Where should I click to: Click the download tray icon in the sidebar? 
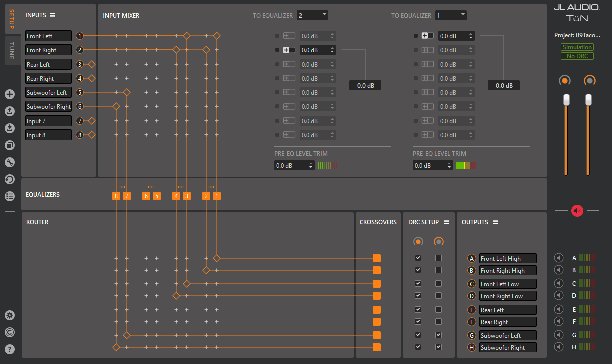pos(10,128)
